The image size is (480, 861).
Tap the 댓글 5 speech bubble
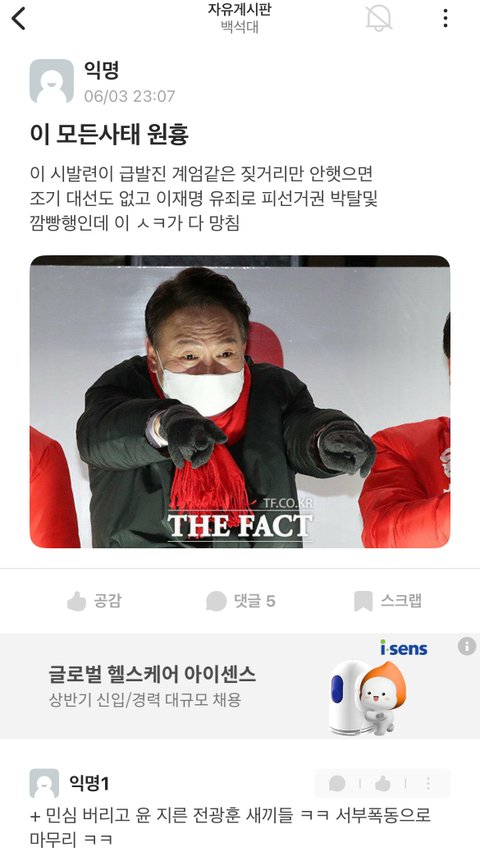pyautogui.click(x=240, y=601)
